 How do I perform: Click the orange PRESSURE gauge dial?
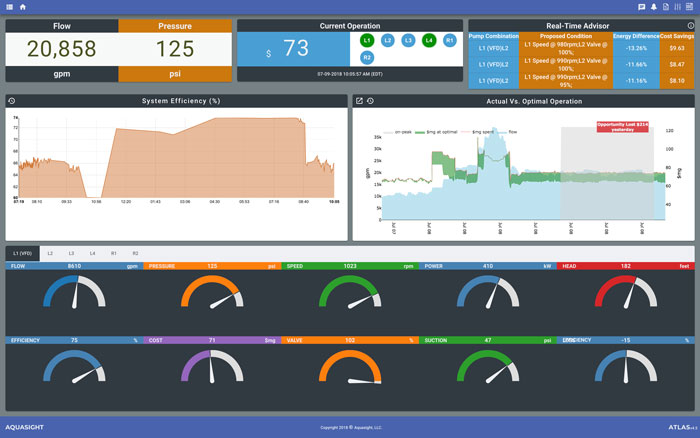pos(212,292)
